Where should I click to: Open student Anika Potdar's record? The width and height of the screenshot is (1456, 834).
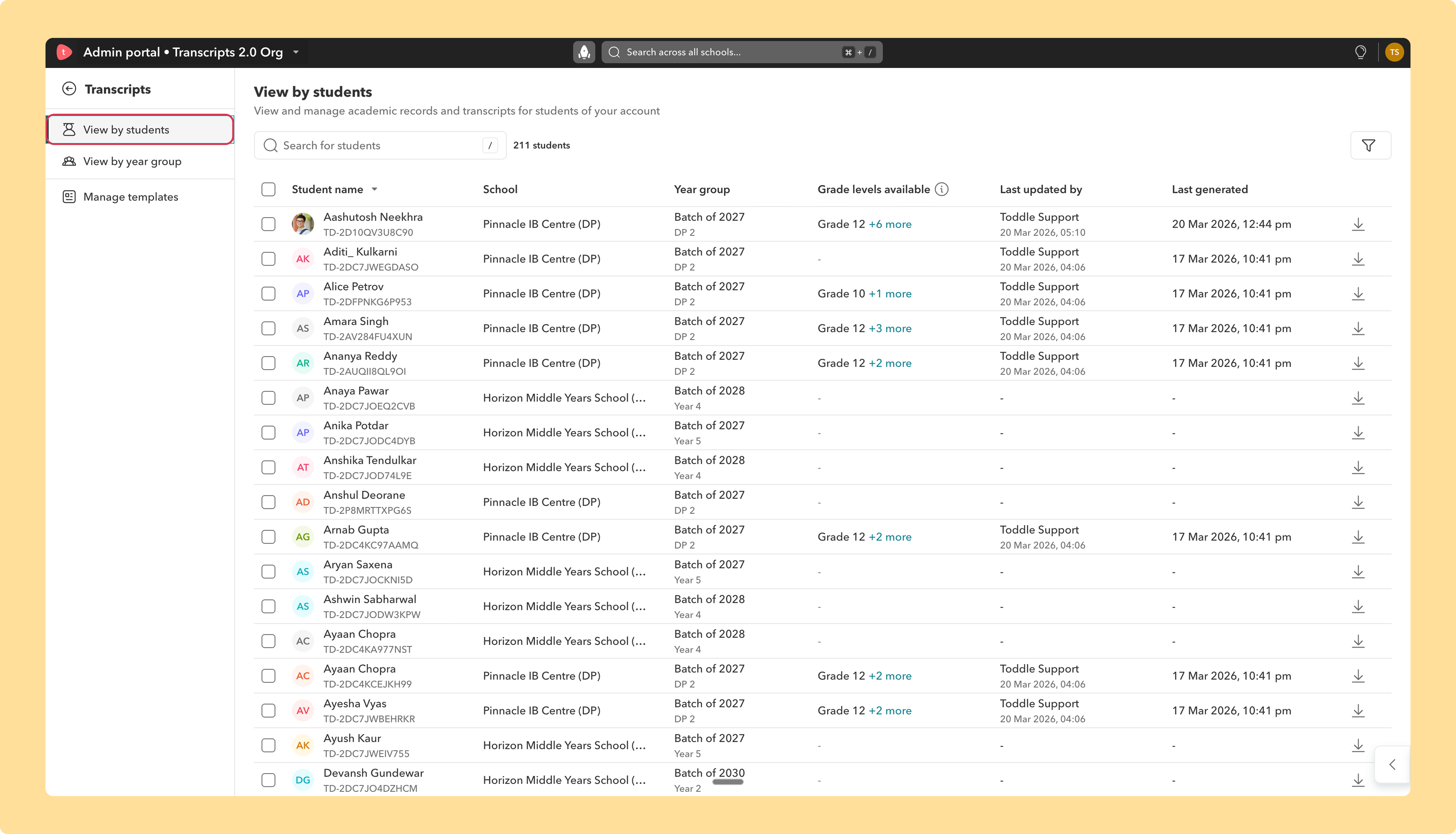pos(356,426)
